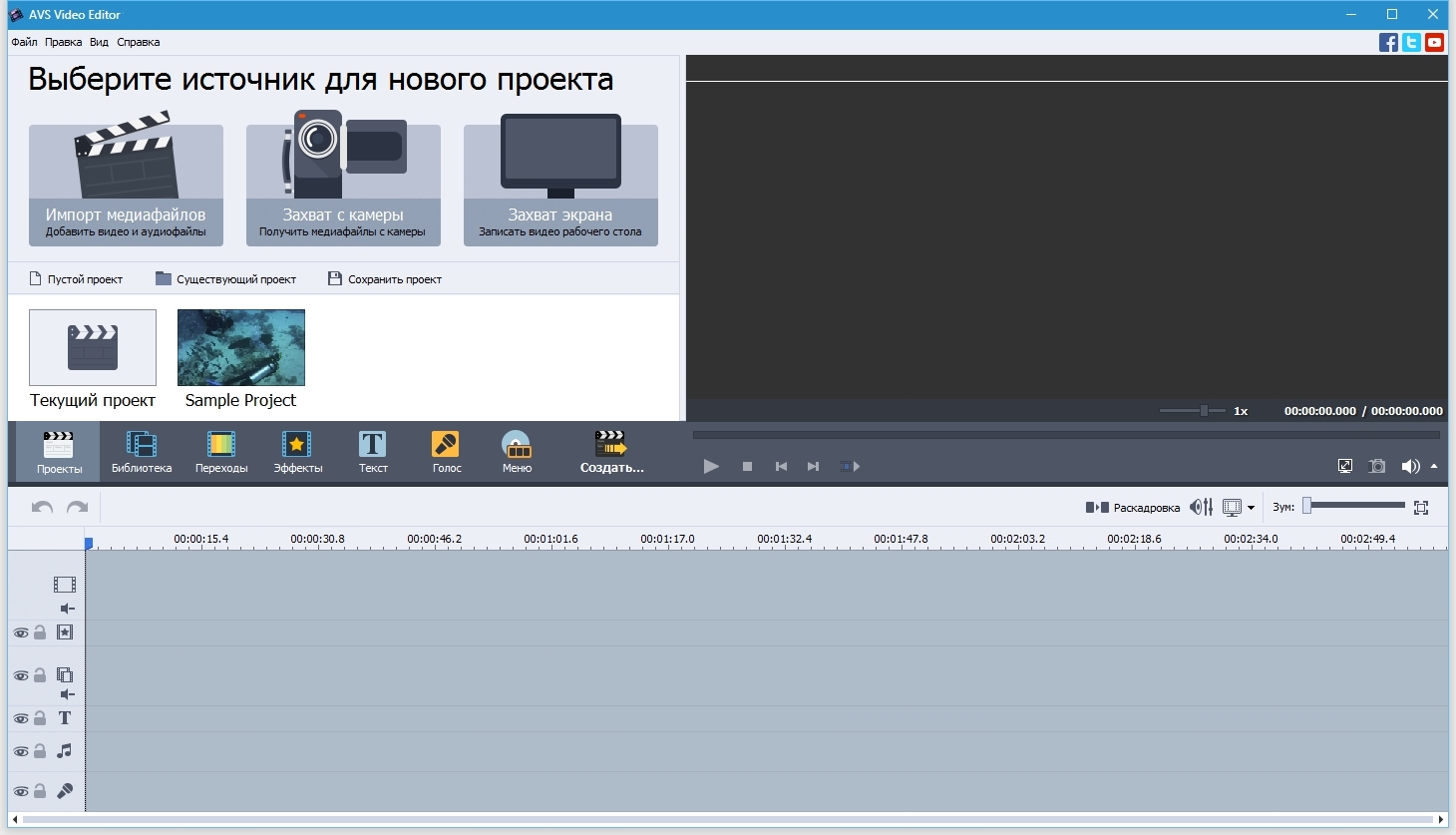
Task: Open the Голос voice recording tool
Action: coord(446,452)
